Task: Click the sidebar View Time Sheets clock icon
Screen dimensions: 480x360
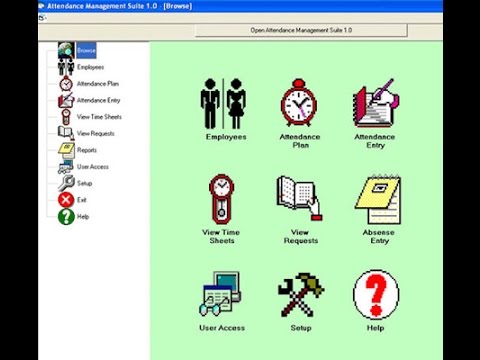Action: (66, 117)
